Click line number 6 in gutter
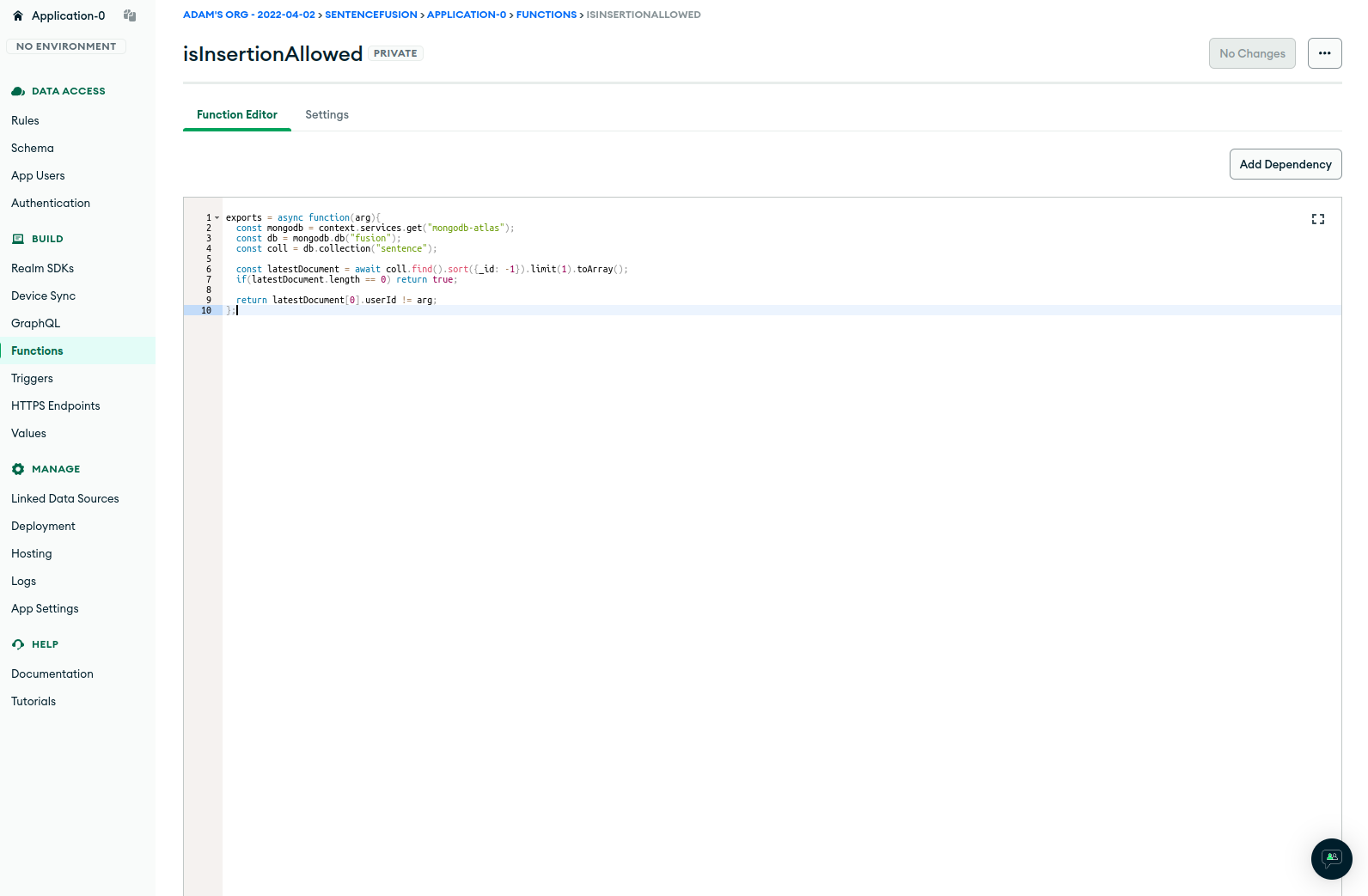 click(209, 269)
